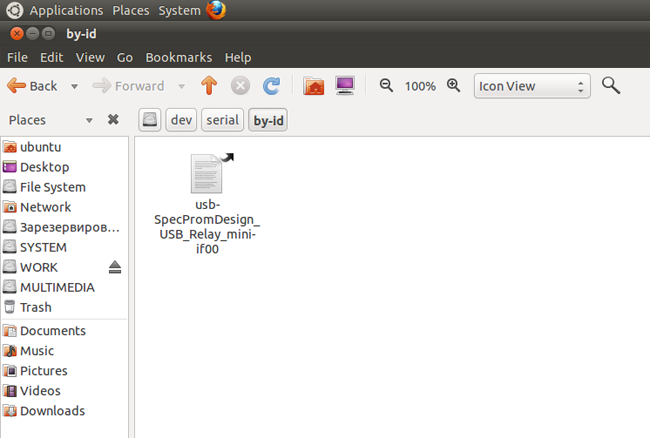Open the Icon View dropdown
This screenshot has width=650, height=438.
pos(531,86)
